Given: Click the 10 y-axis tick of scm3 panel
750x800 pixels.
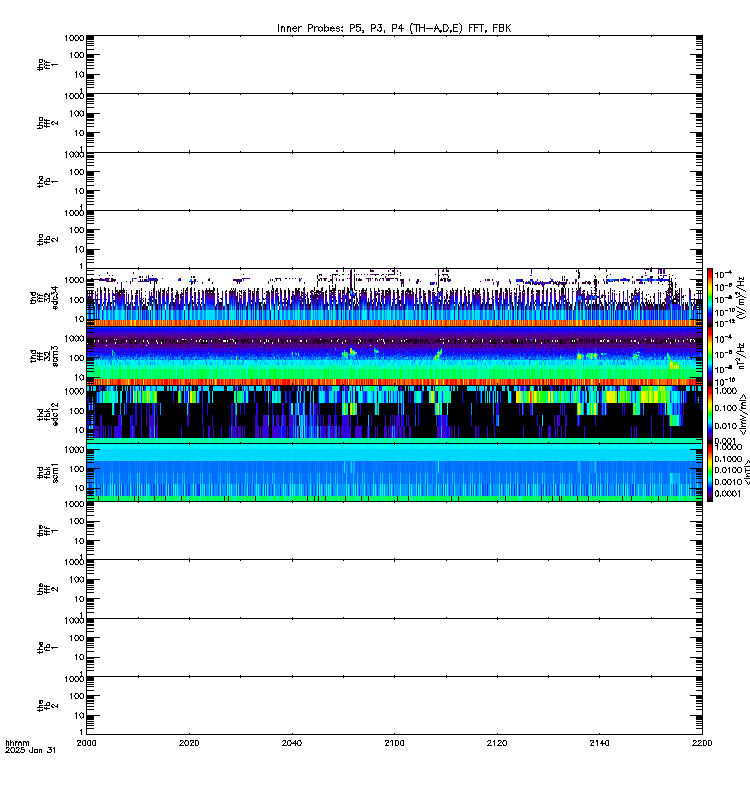Looking at the screenshot, I should pyautogui.click(x=79, y=378).
